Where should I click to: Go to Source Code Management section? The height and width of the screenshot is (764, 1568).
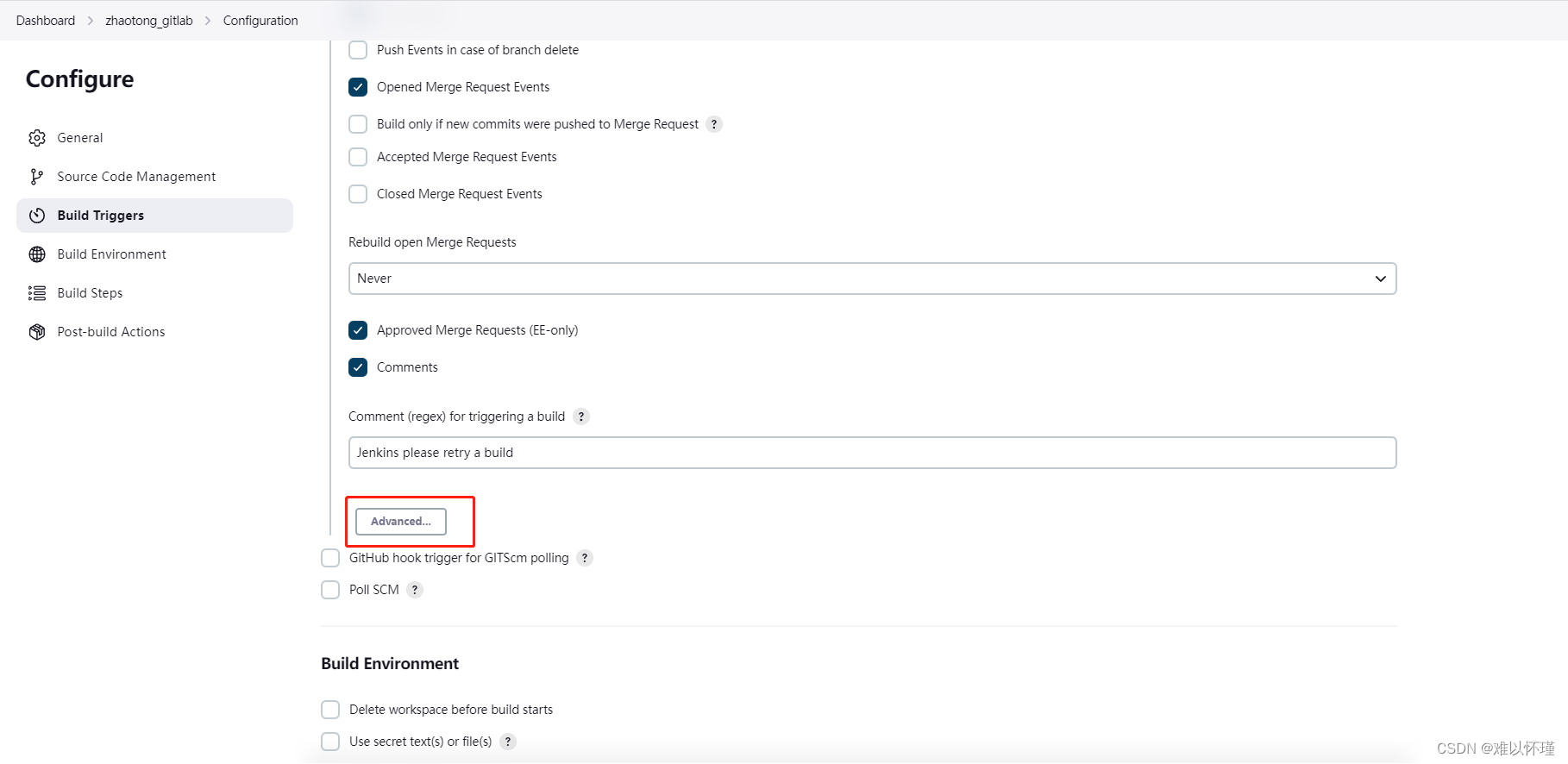click(x=154, y=177)
